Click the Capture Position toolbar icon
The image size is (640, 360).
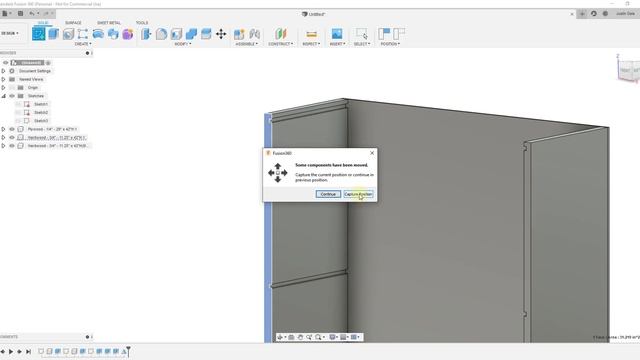(x=384, y=34)
